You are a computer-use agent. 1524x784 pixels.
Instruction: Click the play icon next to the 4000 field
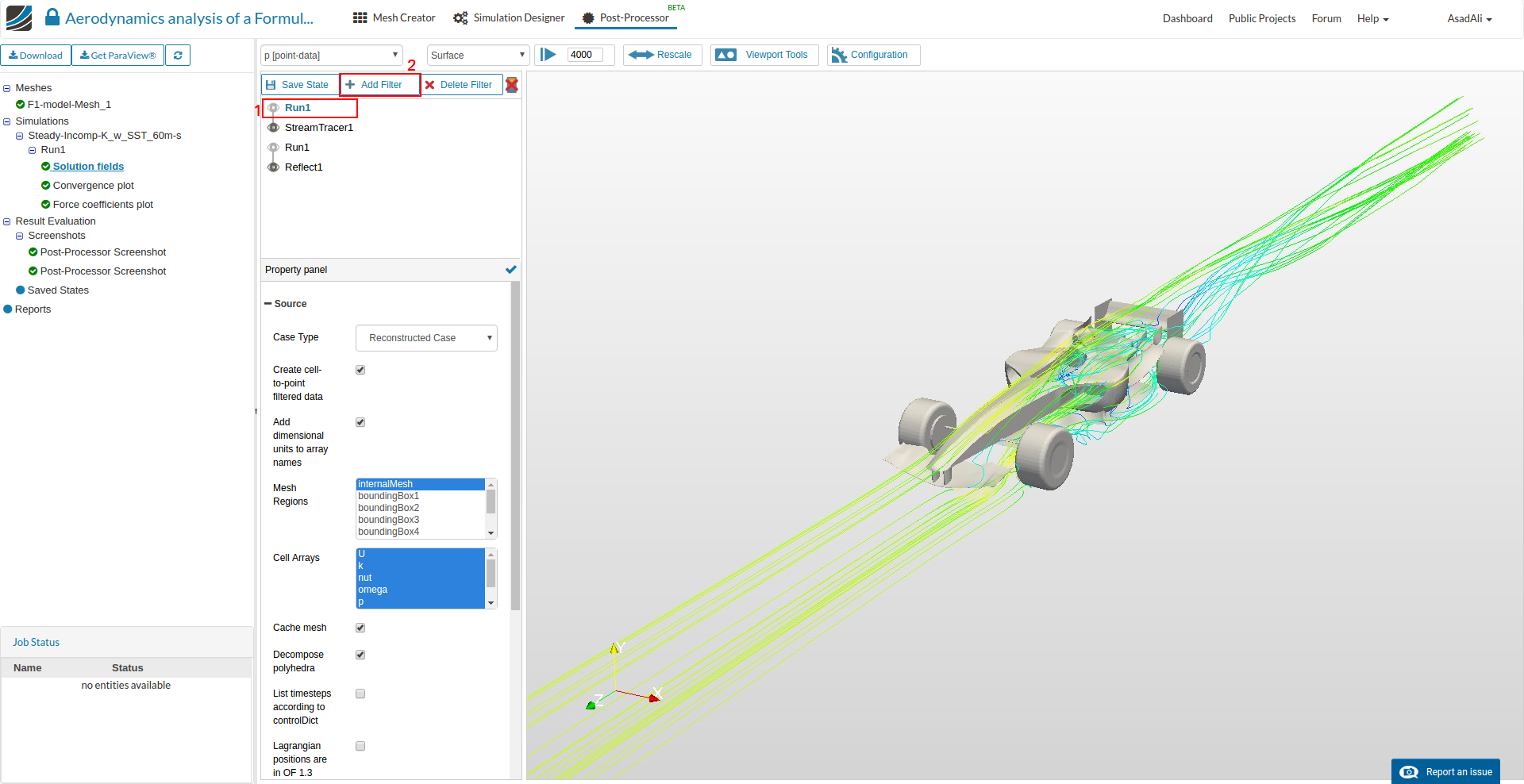point(548,55)
